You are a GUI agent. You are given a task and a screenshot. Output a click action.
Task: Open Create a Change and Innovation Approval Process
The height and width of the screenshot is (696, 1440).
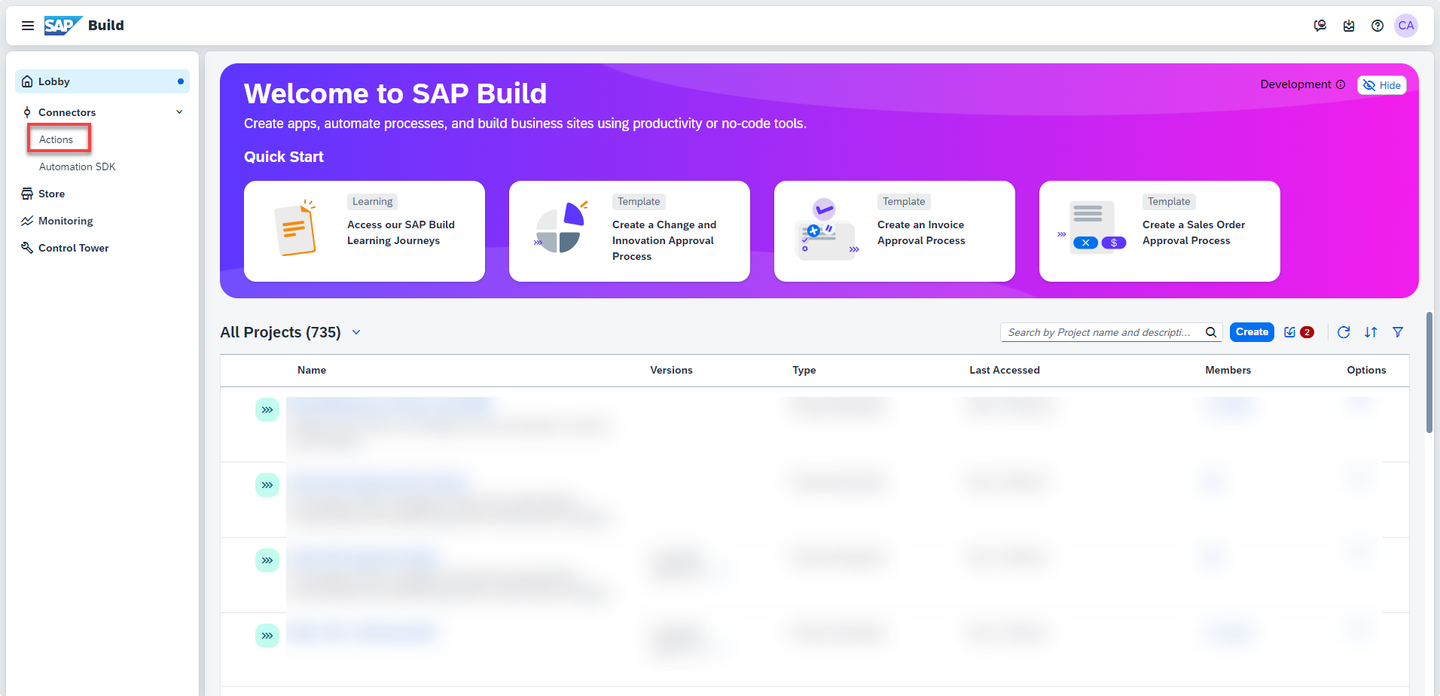point(629,231)
